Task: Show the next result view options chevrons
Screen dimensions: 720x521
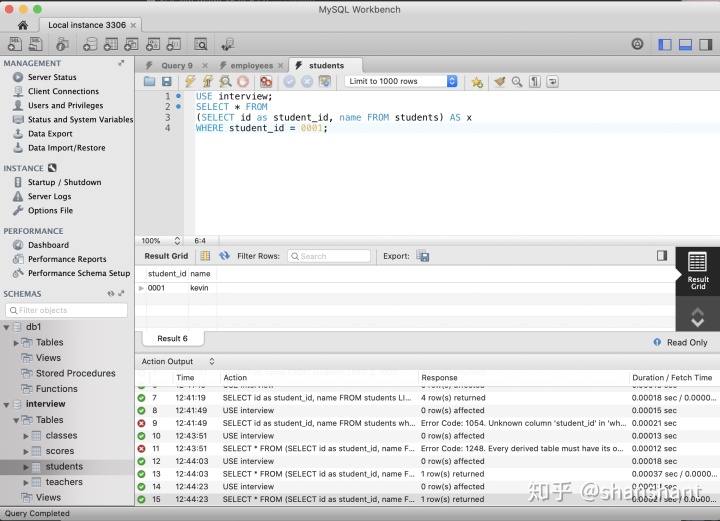Action: coord(698,317)
